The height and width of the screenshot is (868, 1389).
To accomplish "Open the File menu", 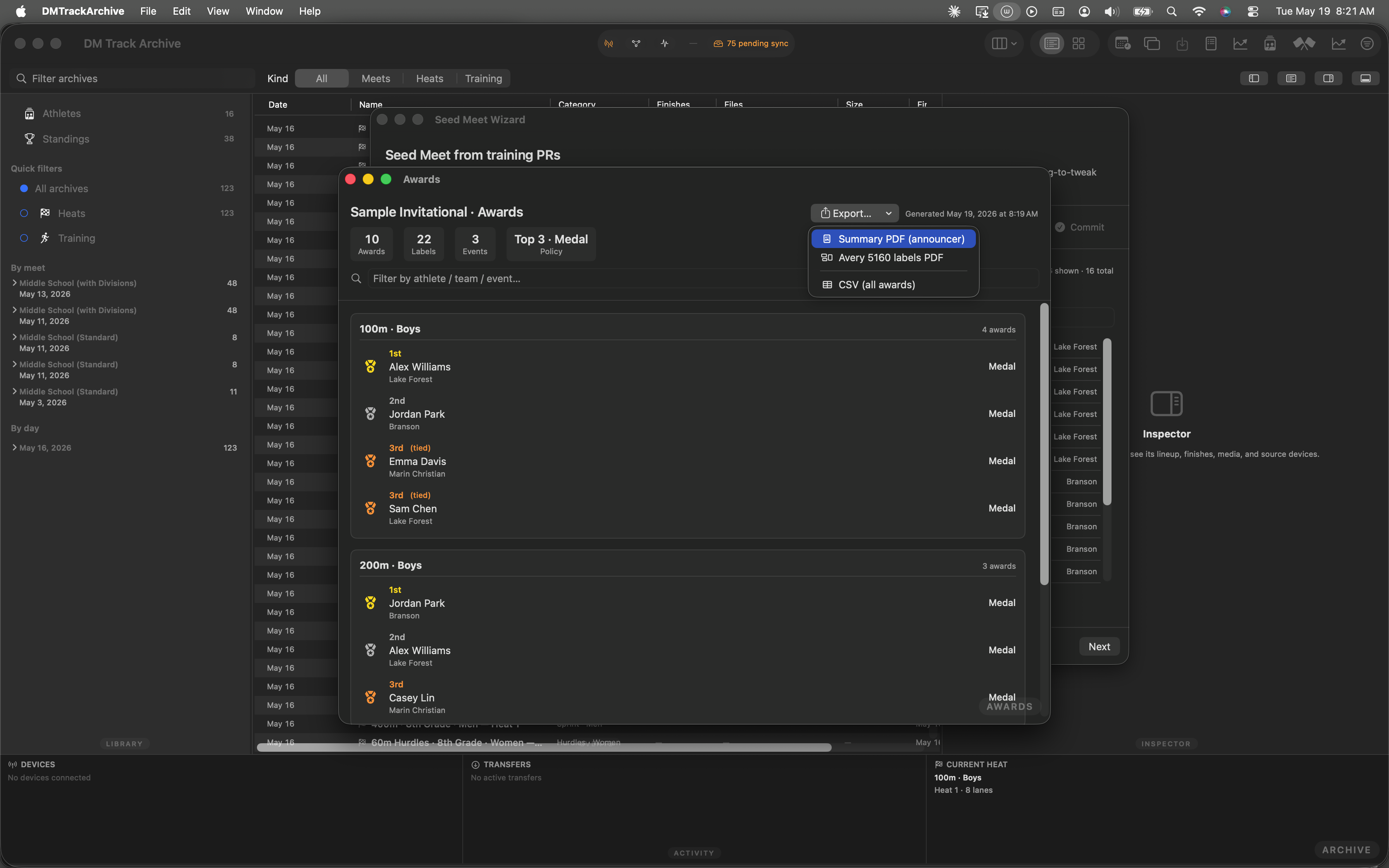I will pyautogui.click(x=148, y=11).
